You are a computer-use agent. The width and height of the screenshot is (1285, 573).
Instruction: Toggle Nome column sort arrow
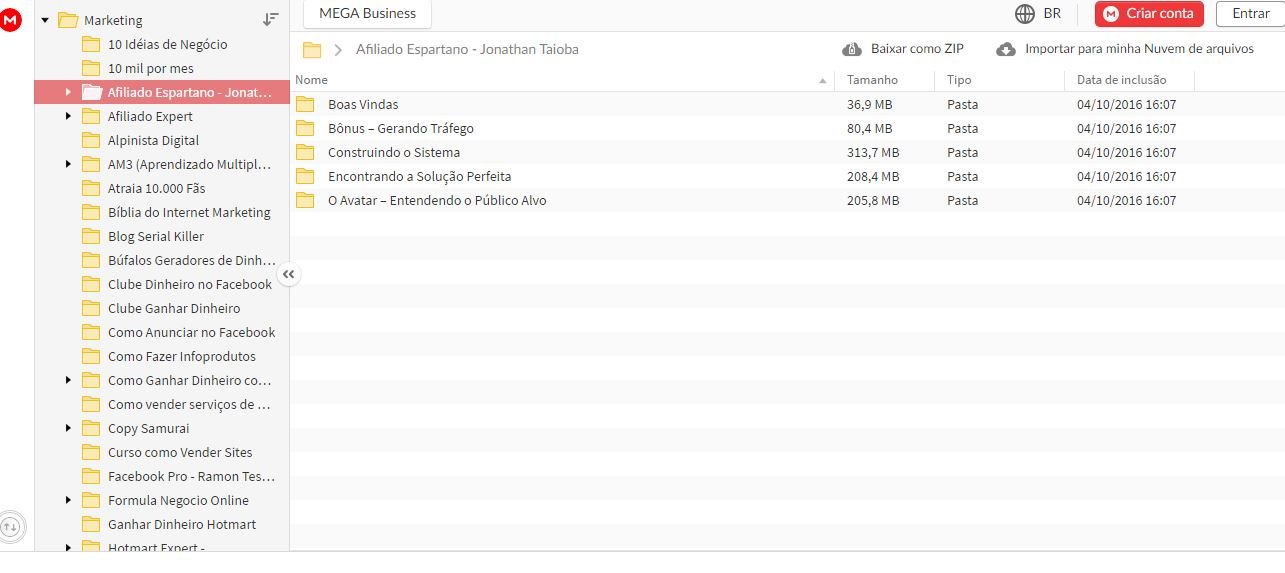click(823, 80)
